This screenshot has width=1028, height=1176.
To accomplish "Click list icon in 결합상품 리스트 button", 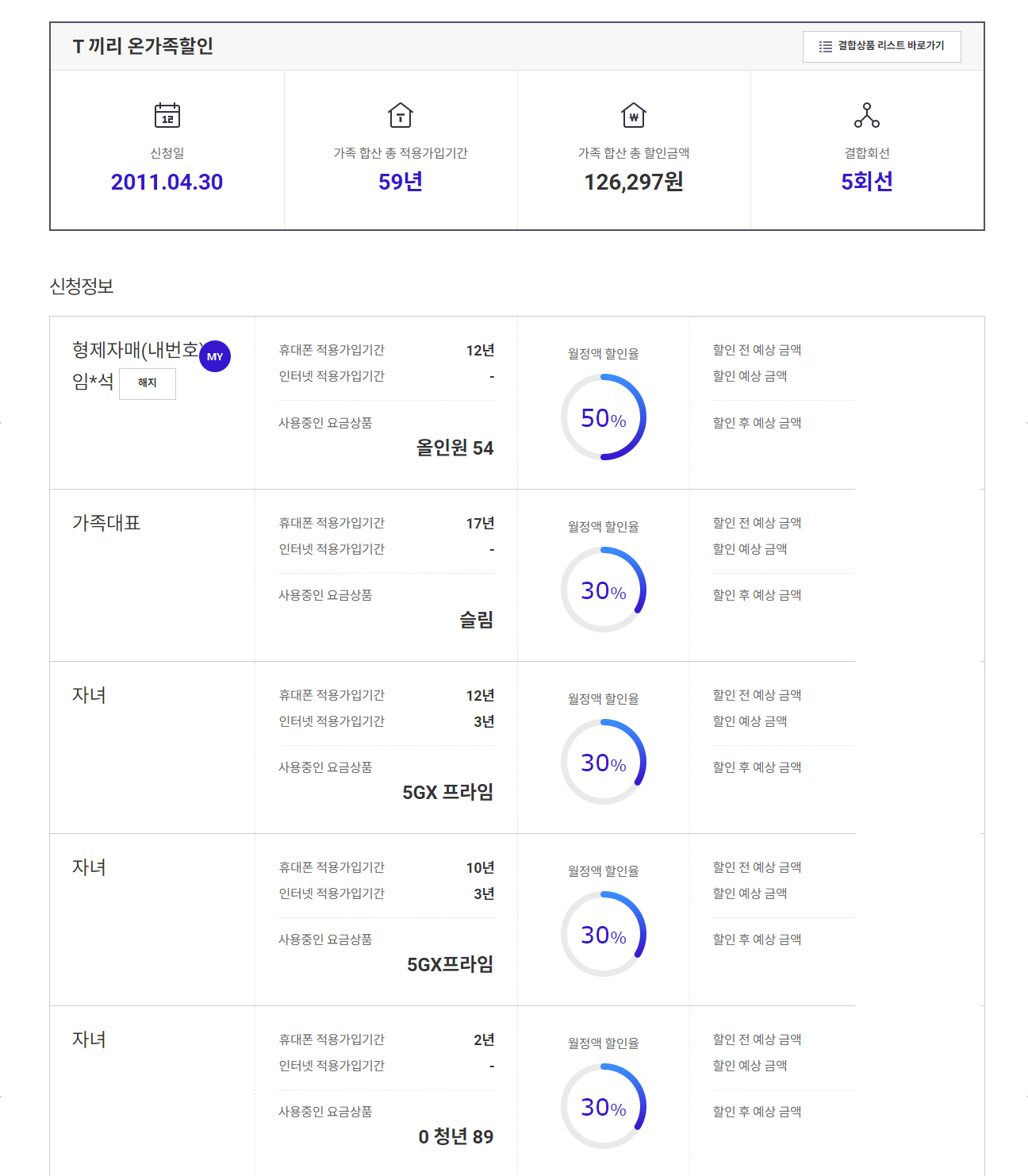I will (x=826, y=47).
